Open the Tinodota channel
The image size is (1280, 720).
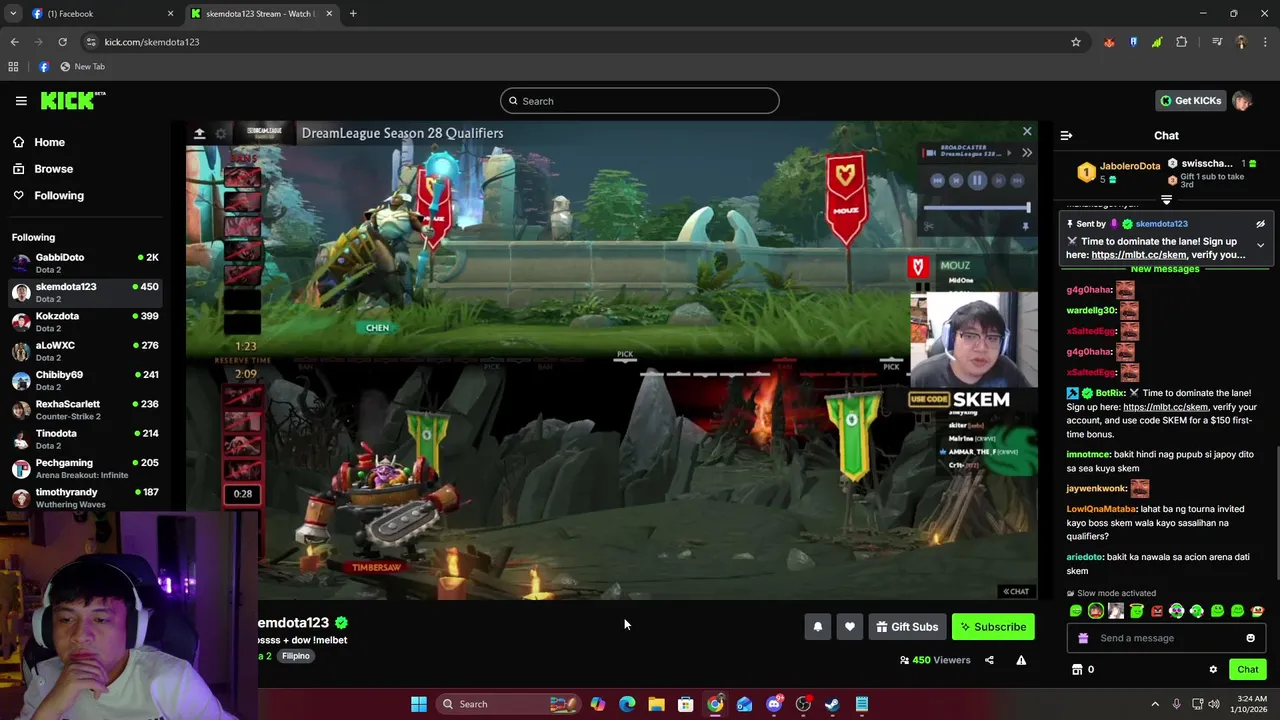pyautogui.click(x=85, y=439)
